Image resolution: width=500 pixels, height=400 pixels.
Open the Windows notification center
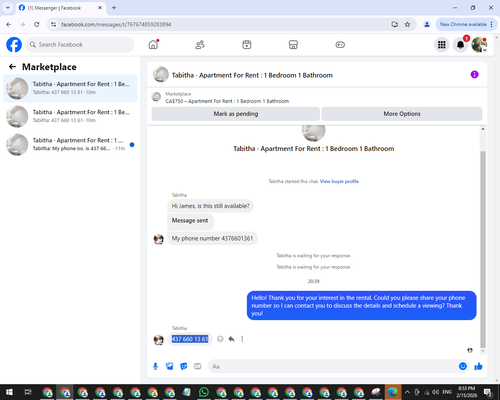pos(488,392)
